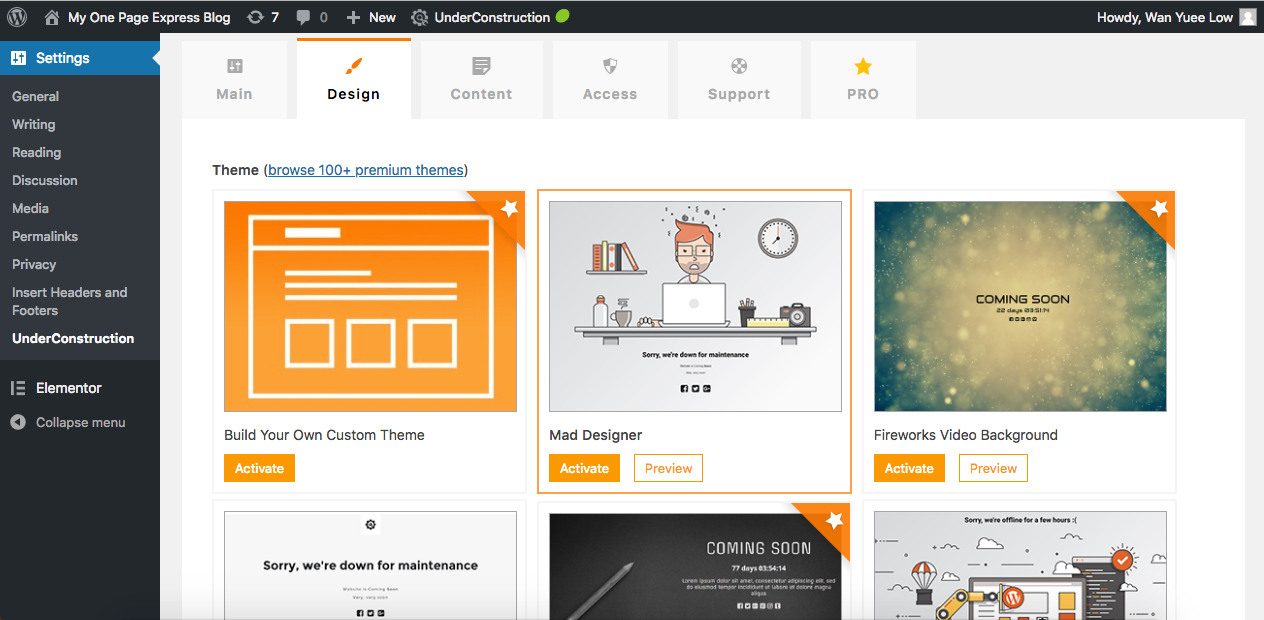1264x620 pixels.
Task: Click the comments count 0
Action: point(321,17)
